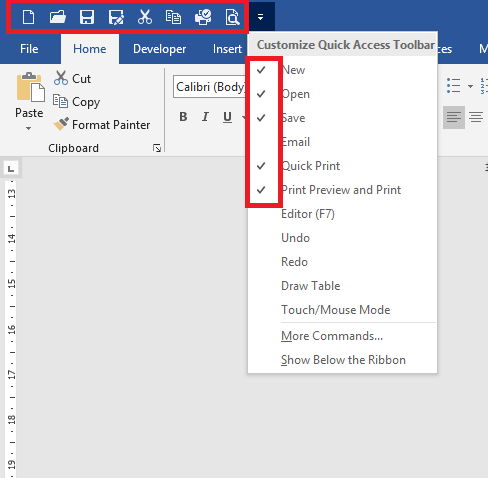488x478 pixels.
Task: Click the New document icon in Quick Access Toolbar
Action: (x=28, y=17)
